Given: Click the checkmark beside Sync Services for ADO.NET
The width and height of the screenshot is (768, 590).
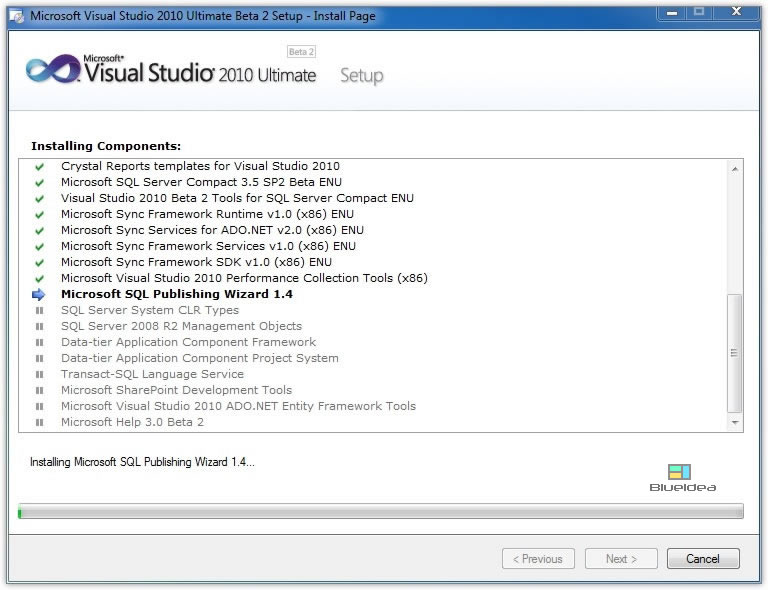Looking at the screenshot, I should (x=39, y=231).
